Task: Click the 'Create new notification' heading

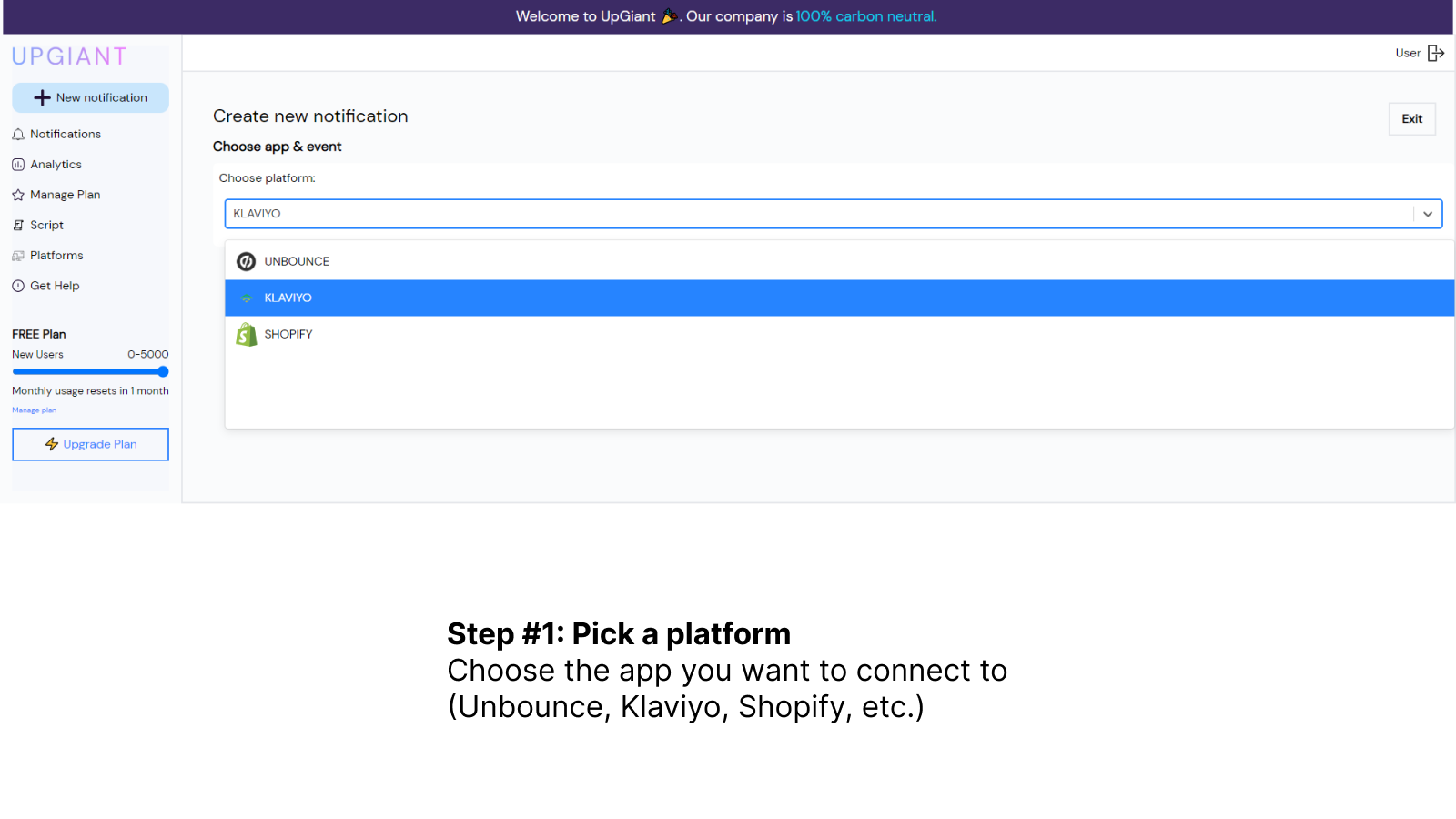Action: tap(310, 116)
